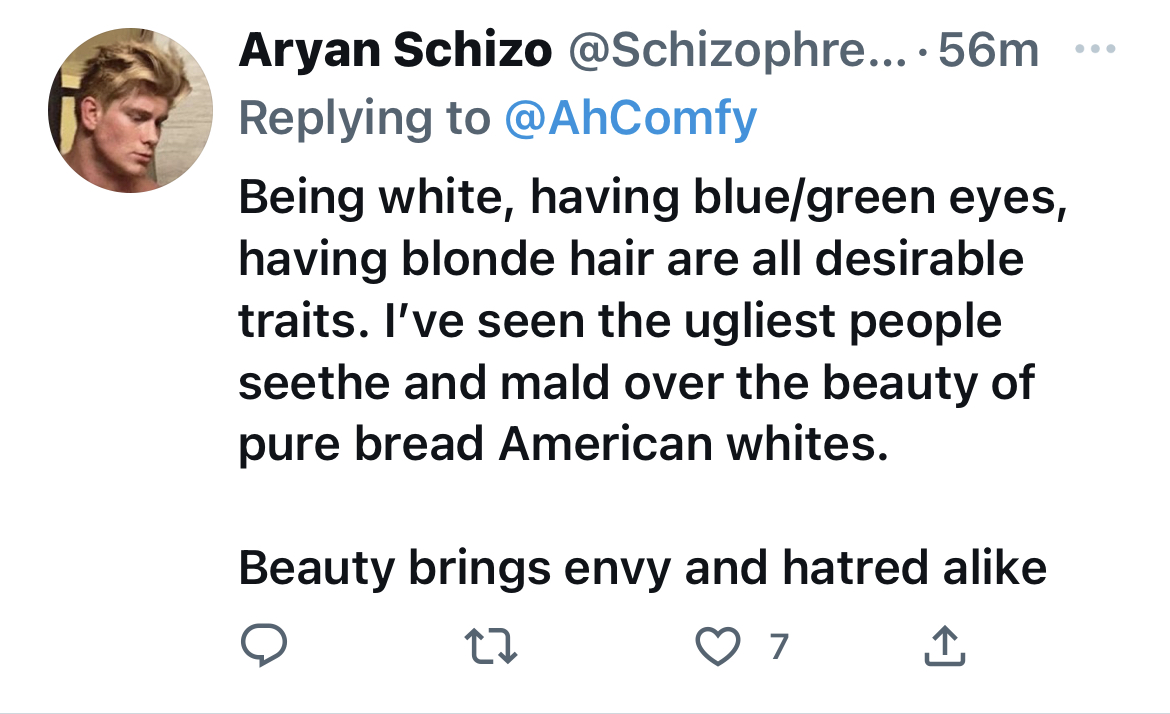Screen dimensions: 1170x714
Task: Open tweet via 'Beauty brings envy and hatred alike'
Action: 642,569
